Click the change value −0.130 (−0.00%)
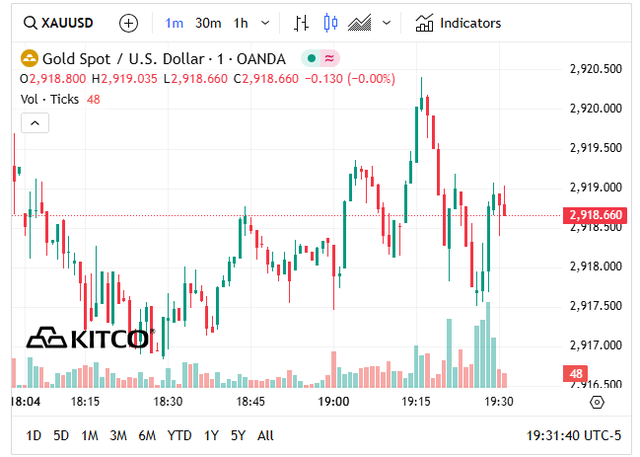Viewport: 640px width, 457px height. click(350, 79)
